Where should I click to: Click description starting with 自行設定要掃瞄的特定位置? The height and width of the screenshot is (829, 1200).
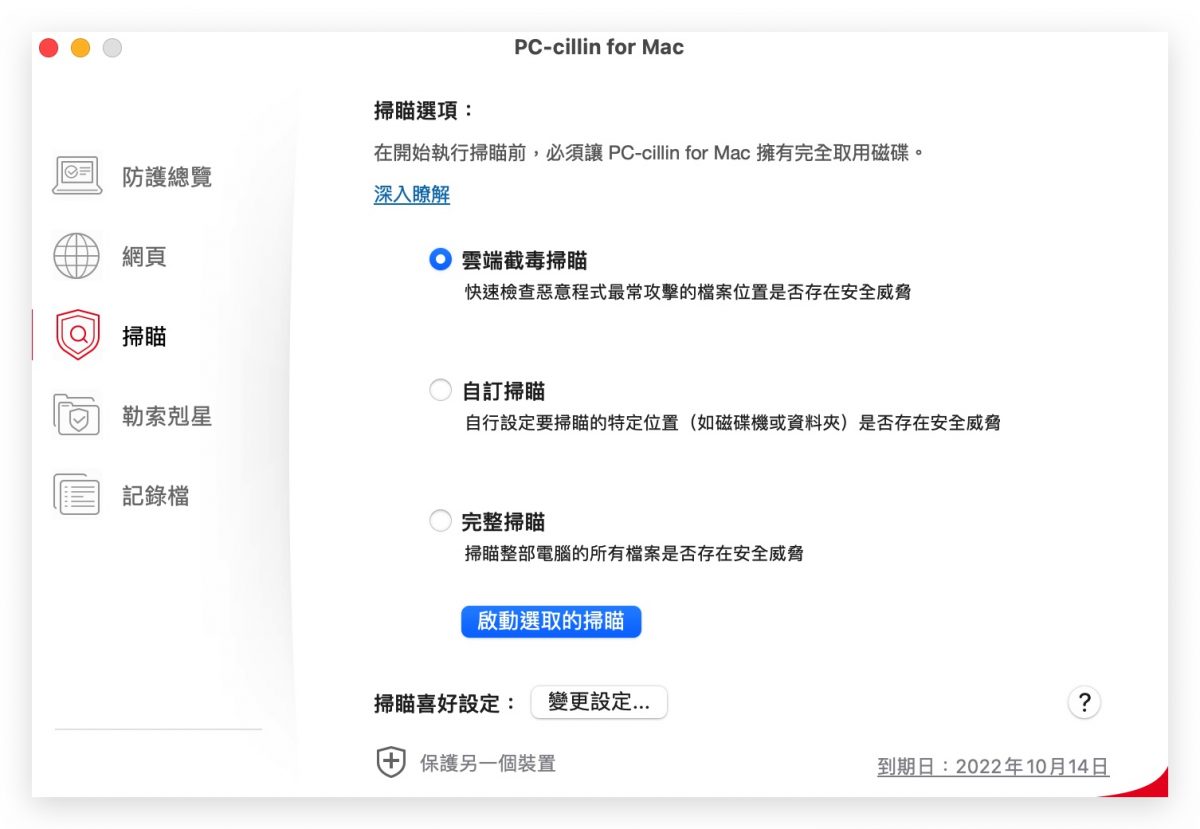[733, 423]
